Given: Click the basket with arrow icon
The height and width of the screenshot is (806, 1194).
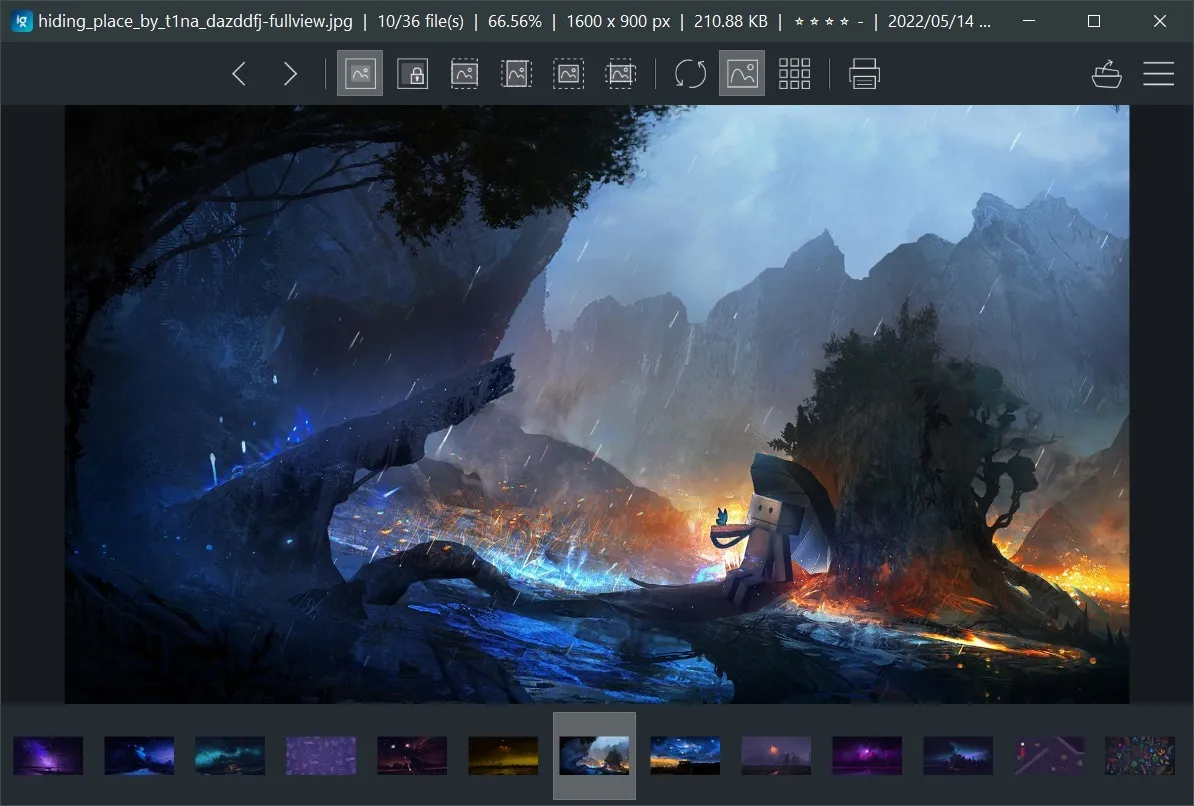Looking at the screenshot, I should pos(1106,74).
